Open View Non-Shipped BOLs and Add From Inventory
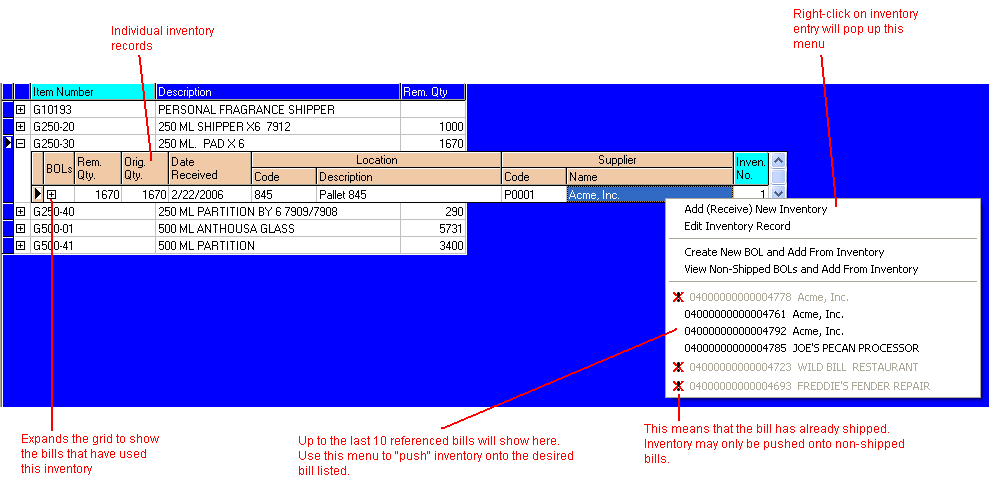The height and width of the screenshot is (502, 989). coord(800,269)
